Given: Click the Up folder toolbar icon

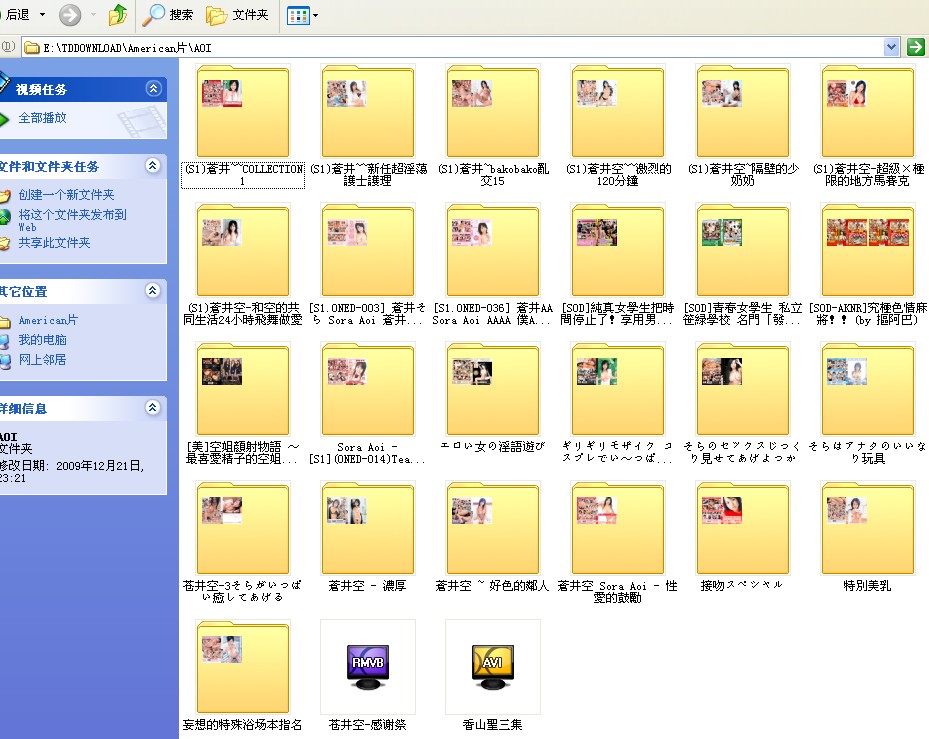Looking at the screenshot, I should [x=118, y=15].
